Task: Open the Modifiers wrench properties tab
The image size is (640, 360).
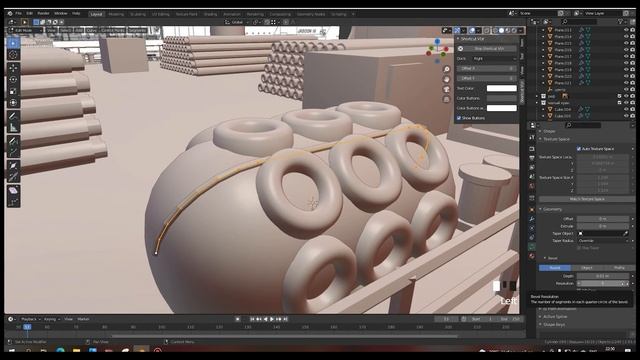Action: click(532, 219)
